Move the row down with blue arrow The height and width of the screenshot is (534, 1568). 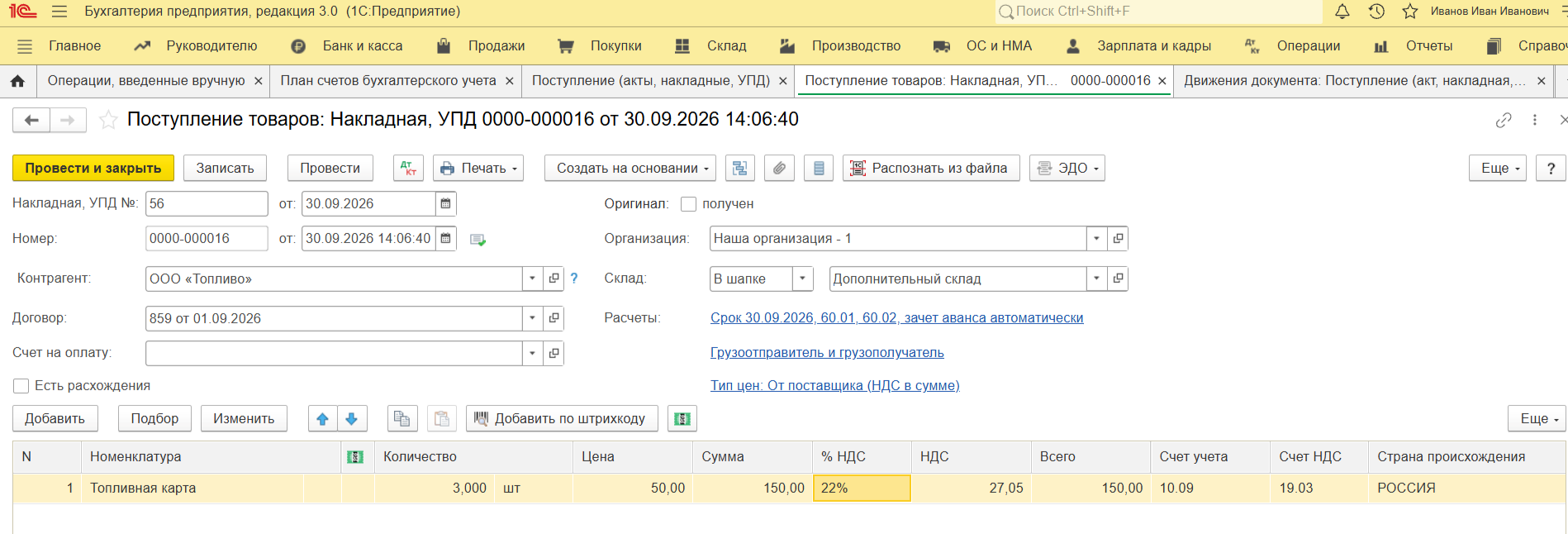click(352, 418)
